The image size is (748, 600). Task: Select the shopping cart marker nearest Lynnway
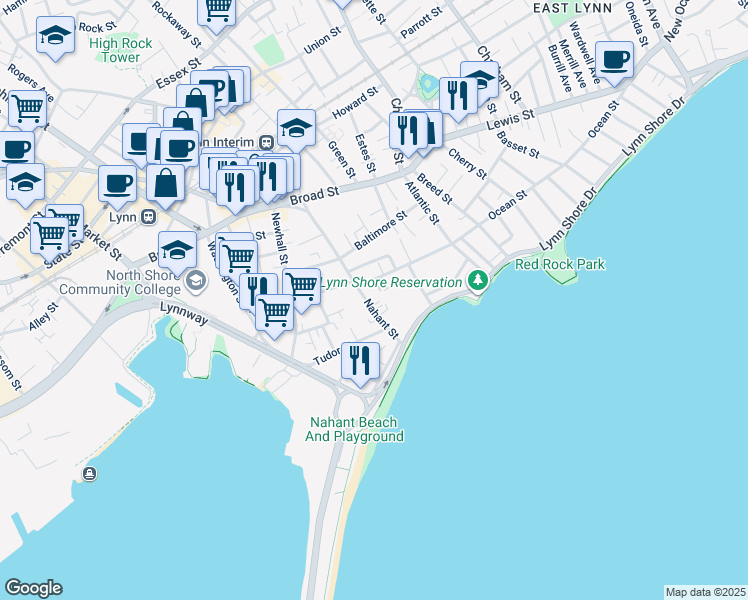274,310
